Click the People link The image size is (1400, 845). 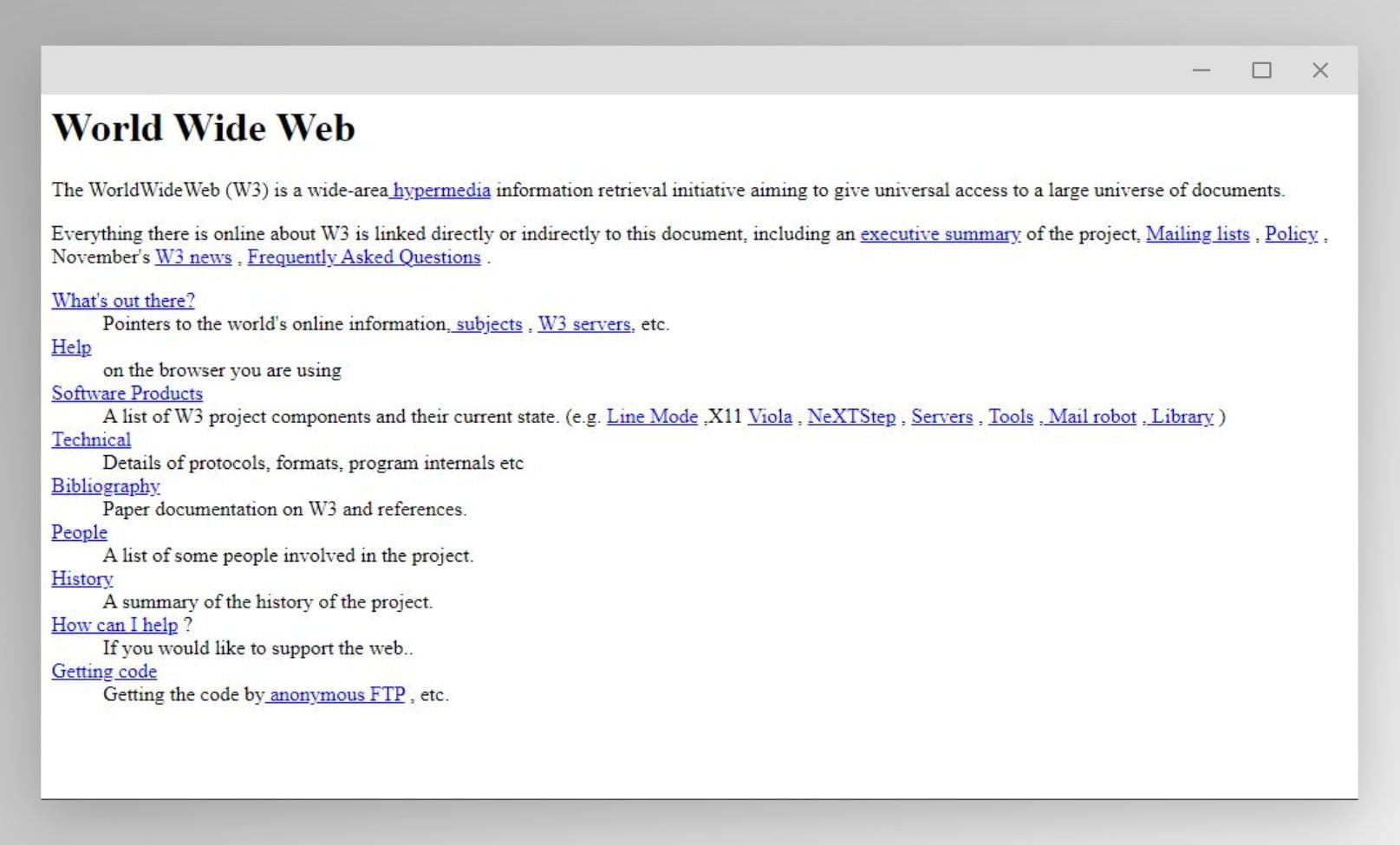coord(79,533)
